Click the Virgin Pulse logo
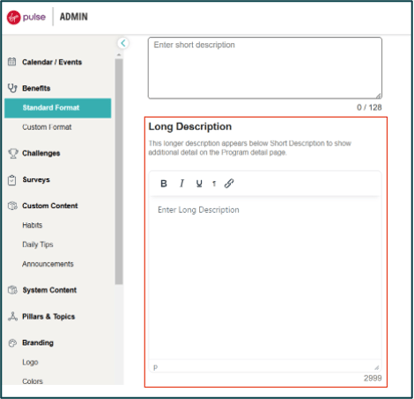This screenshot has height=399, width=414. tap(26, 17)
